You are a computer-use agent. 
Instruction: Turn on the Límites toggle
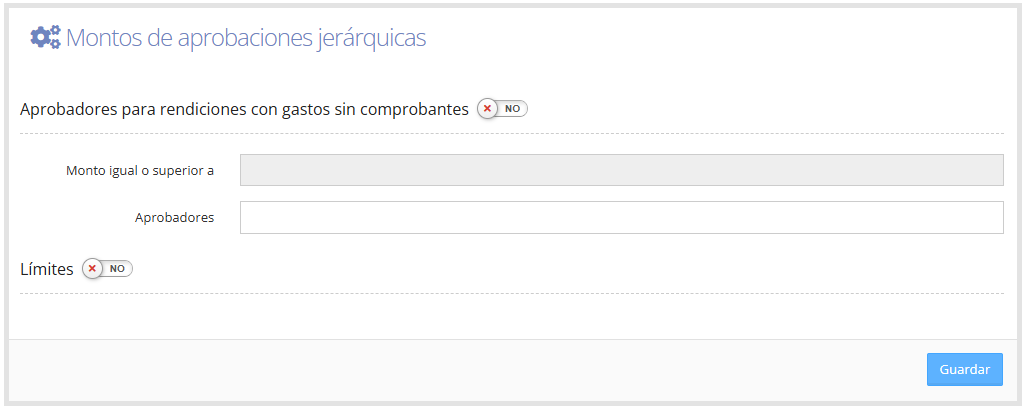click(x=108, y=269)
